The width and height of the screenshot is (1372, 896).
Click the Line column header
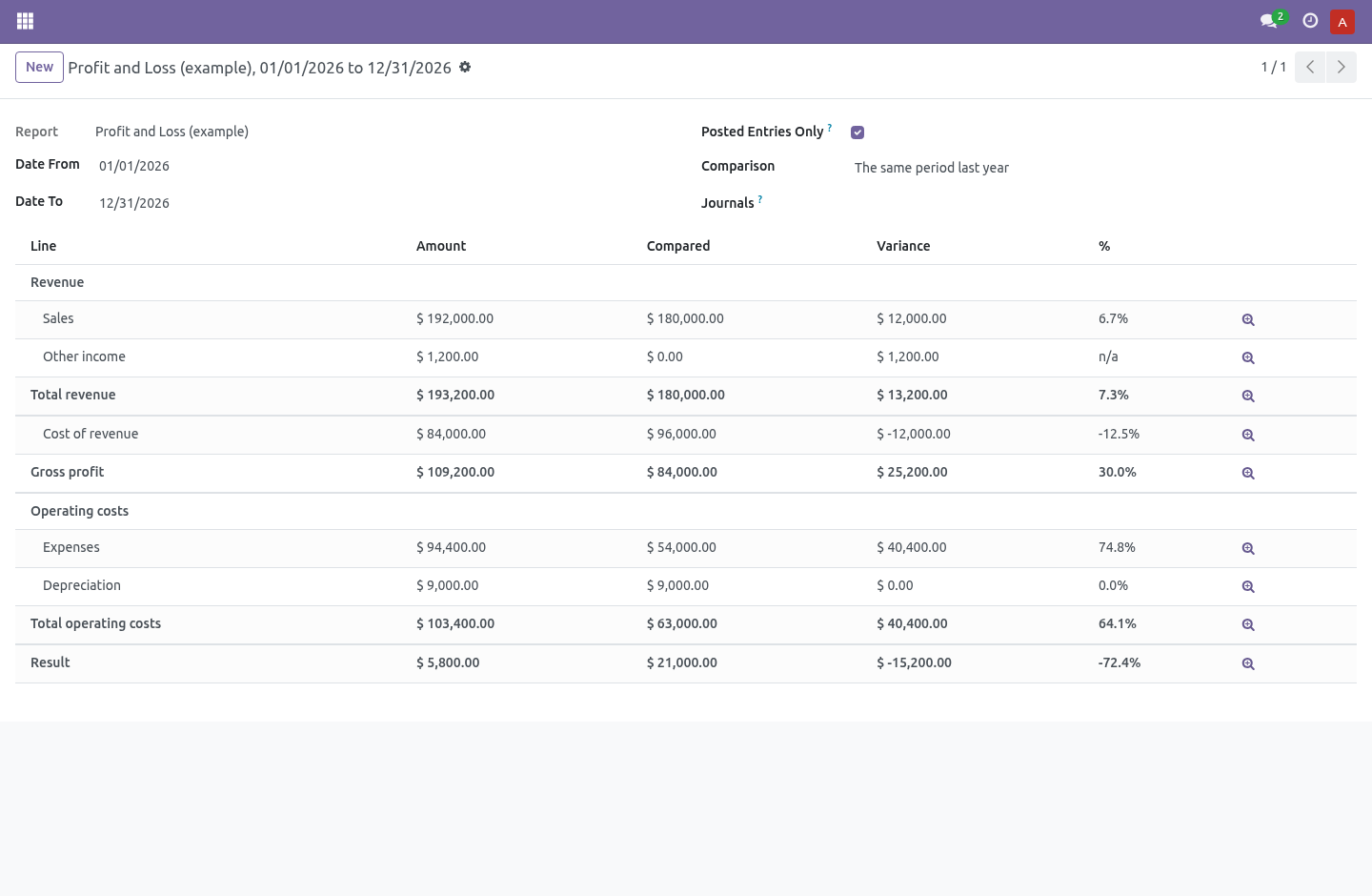click(x=43, y=246)
